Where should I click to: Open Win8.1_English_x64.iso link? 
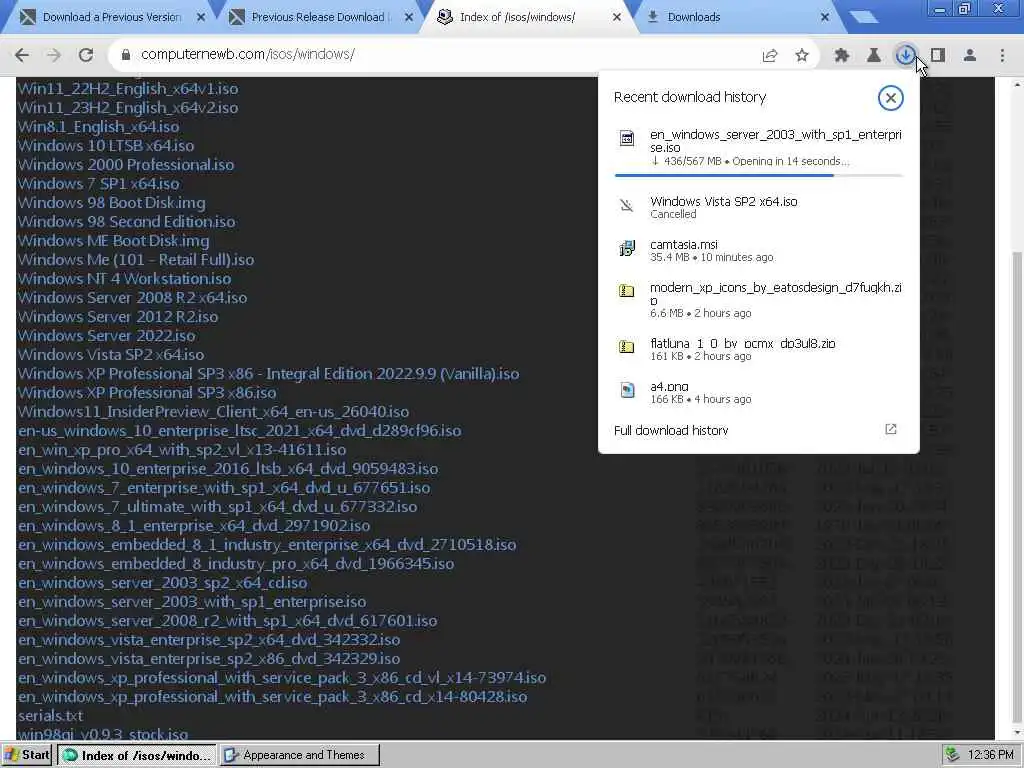[x=99, y=127]
